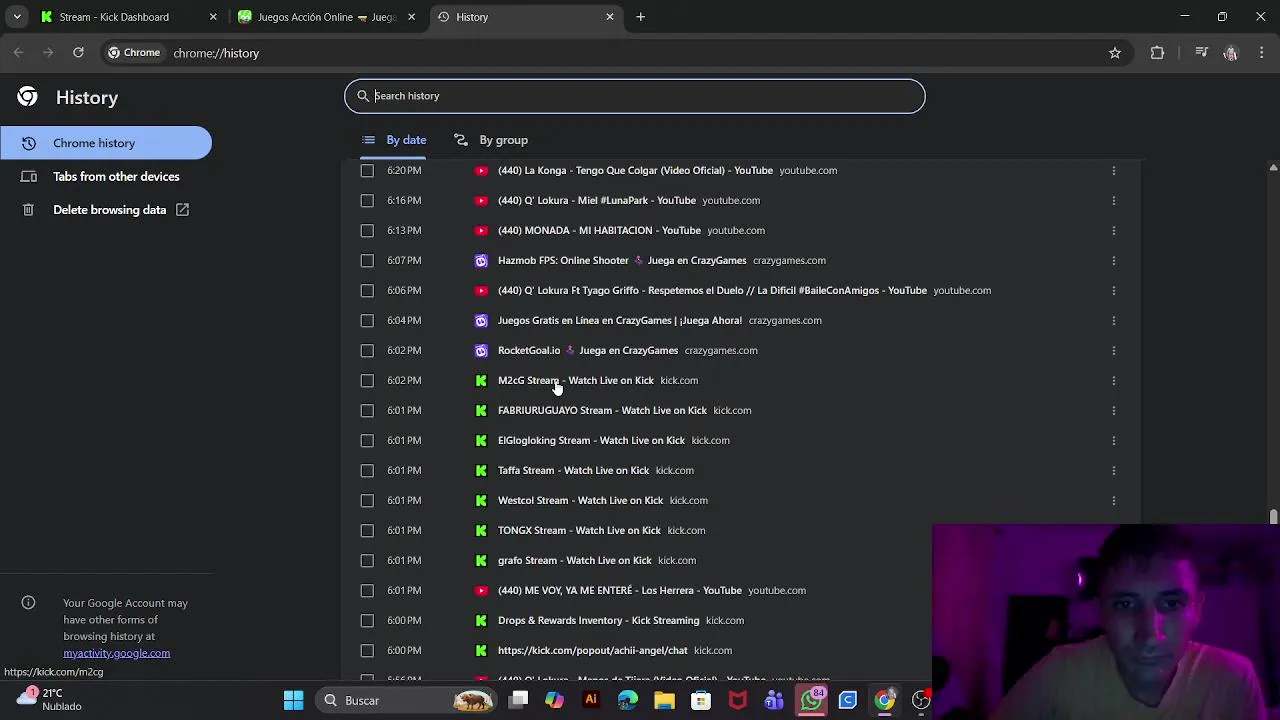Image resolution: width=1280 pixels, height=720 pixels.
Task: Check the box for Q' Lokura Miel entry
Action: [367, 200]
